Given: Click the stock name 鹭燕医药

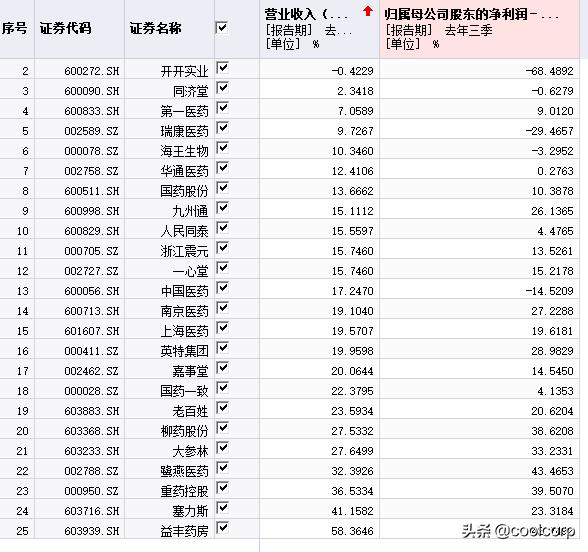Looking at the screenshot, I should tap(184, 471).
